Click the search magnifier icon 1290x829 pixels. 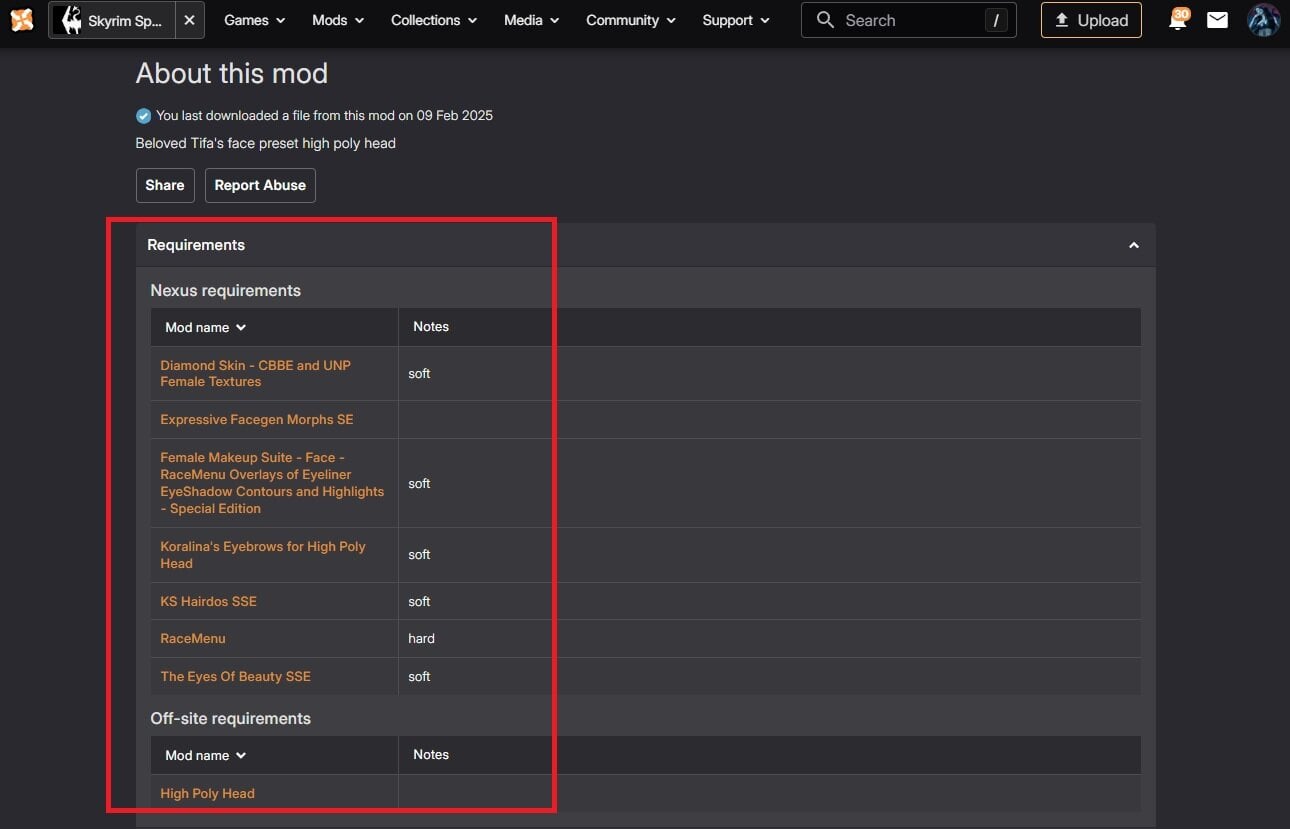click(x=825, y=20)
